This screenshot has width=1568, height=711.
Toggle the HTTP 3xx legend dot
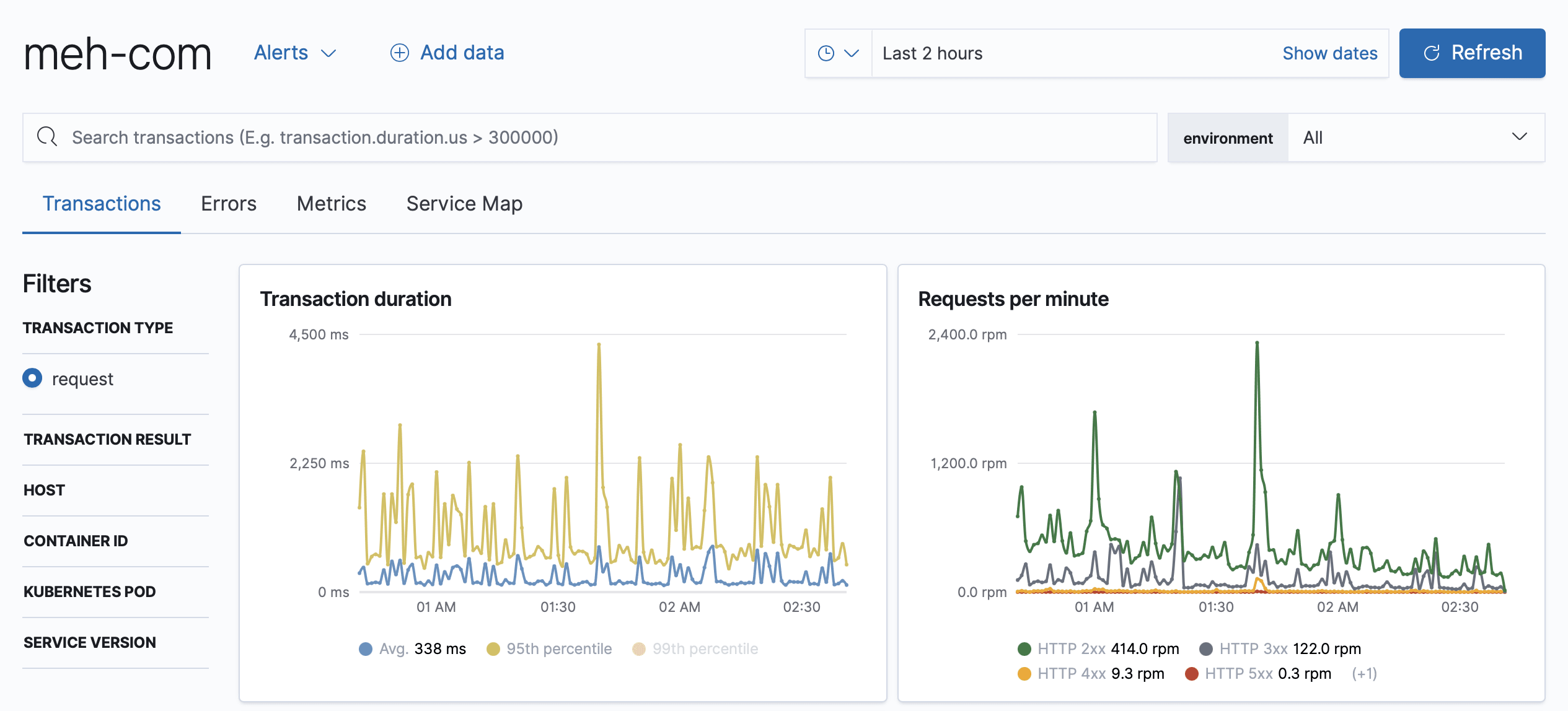pyautogui.click(x=1206, y=648)
